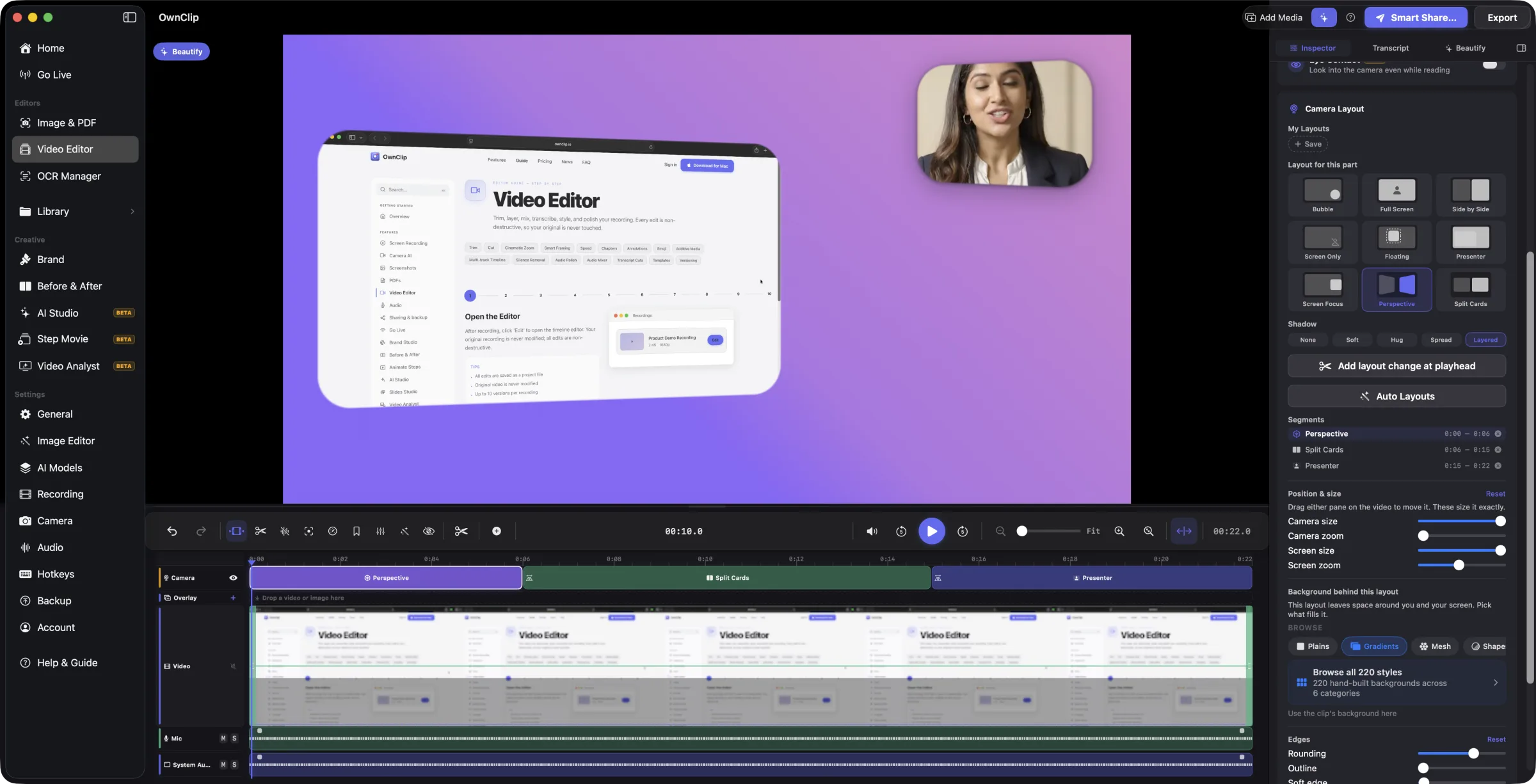Image resolution: width=1536 pixels, height=784 pixels.
Task: Select the Soft shadow option
Action: 1352,340
